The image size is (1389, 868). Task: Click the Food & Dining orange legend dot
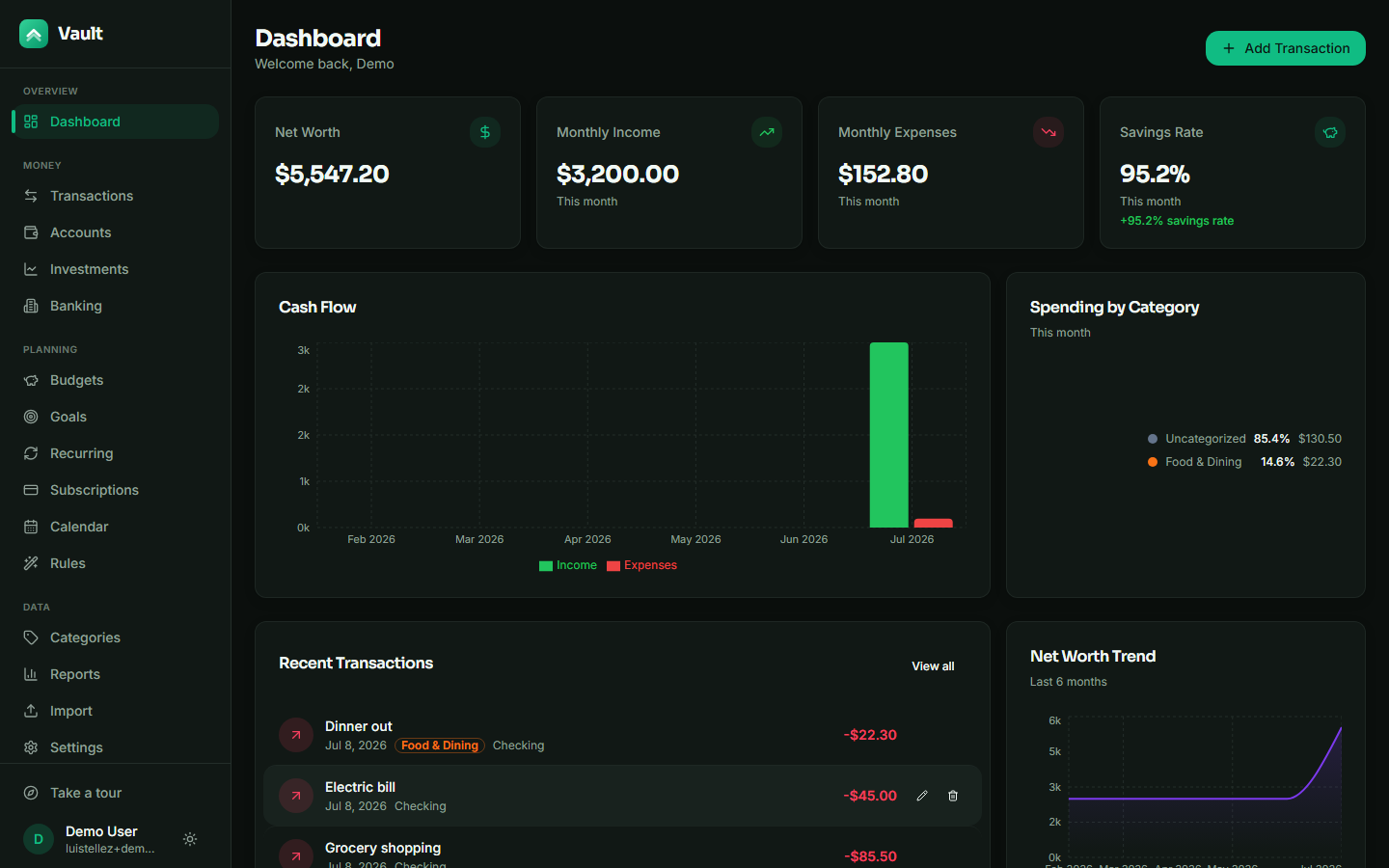[1152, 462]
